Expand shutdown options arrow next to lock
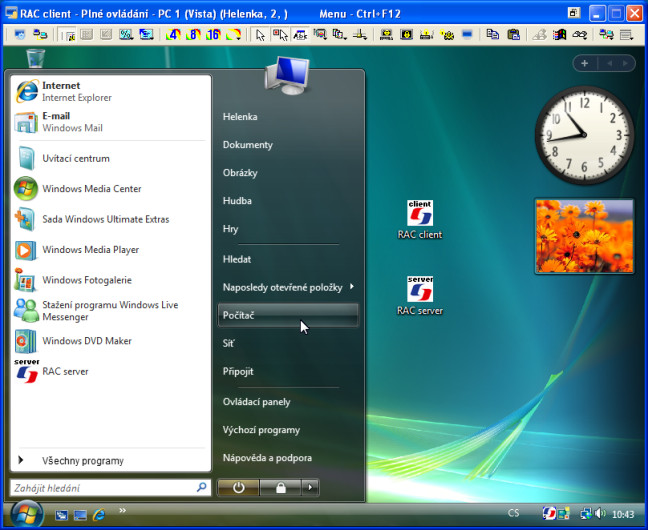Image resolution: width=648 pixels, height=530 pixels. click(310, 488)
